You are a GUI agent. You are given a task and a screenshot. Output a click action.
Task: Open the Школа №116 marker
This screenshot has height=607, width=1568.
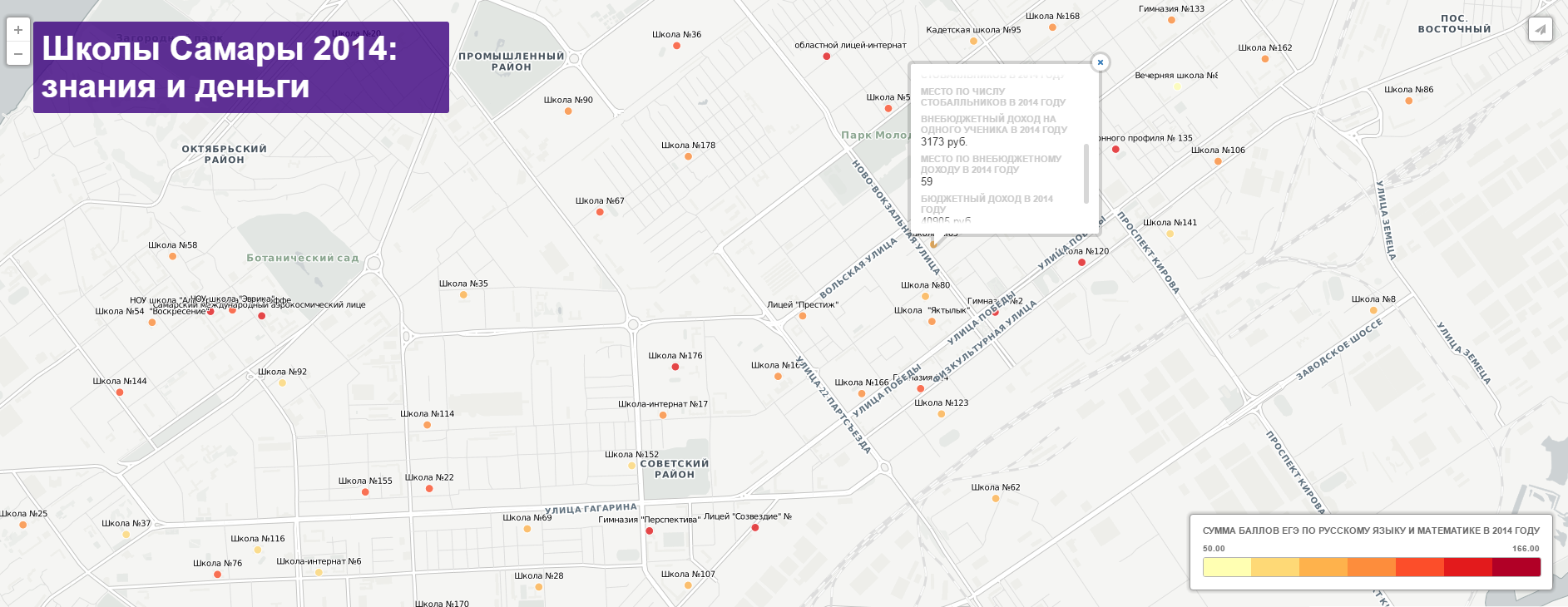click(x=258, y=550)
